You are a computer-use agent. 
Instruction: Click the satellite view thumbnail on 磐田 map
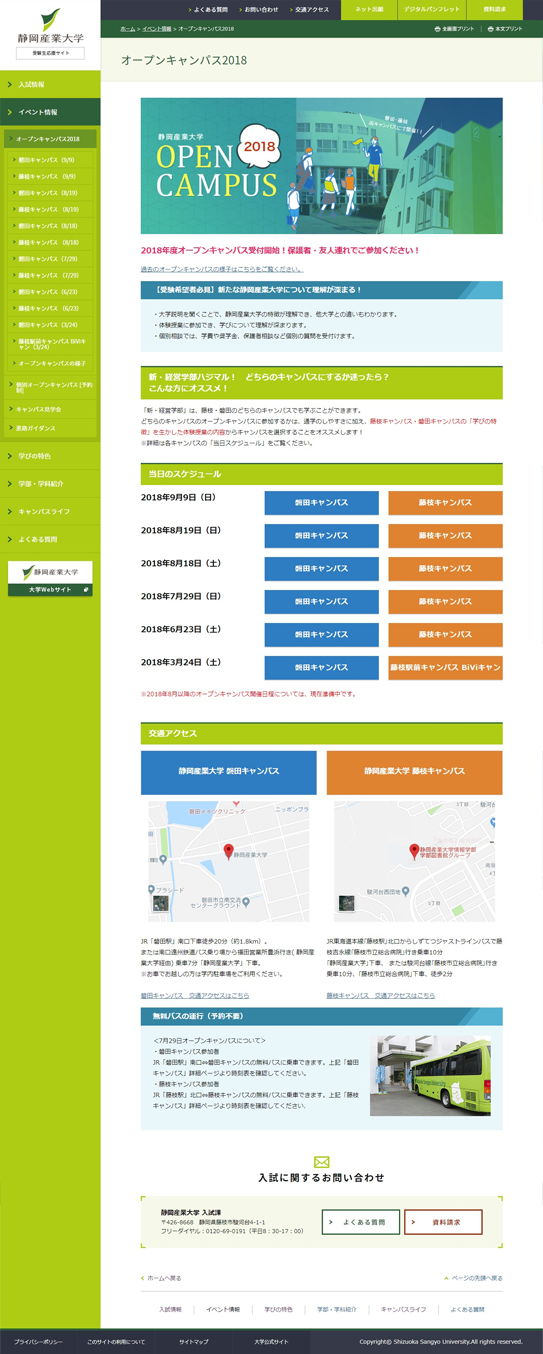coord(160,903)
